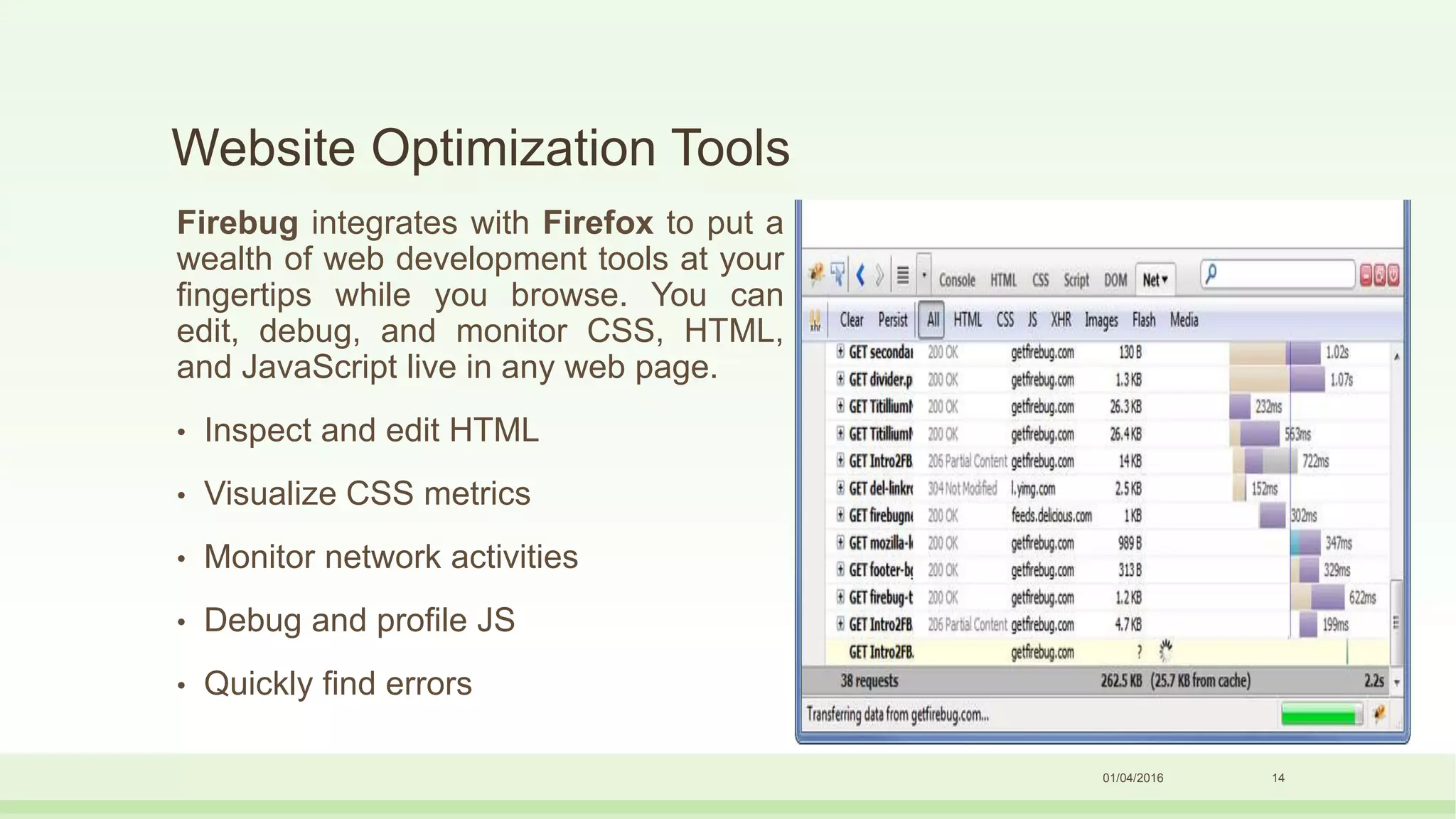The image size is (1456, 819).
Task: Expand the 26.3 KB GET Titillium request
Action: pos(840,406)
